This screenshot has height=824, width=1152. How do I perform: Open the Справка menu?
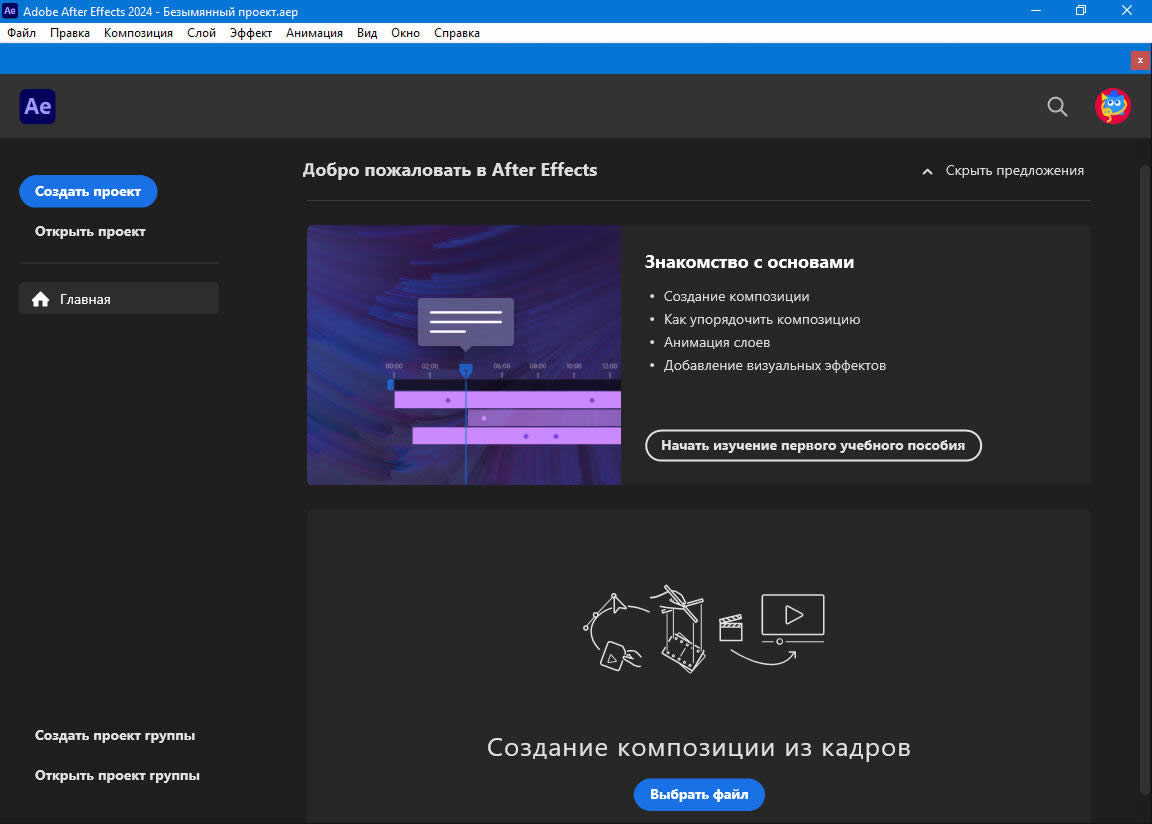[x=457, y=33]
